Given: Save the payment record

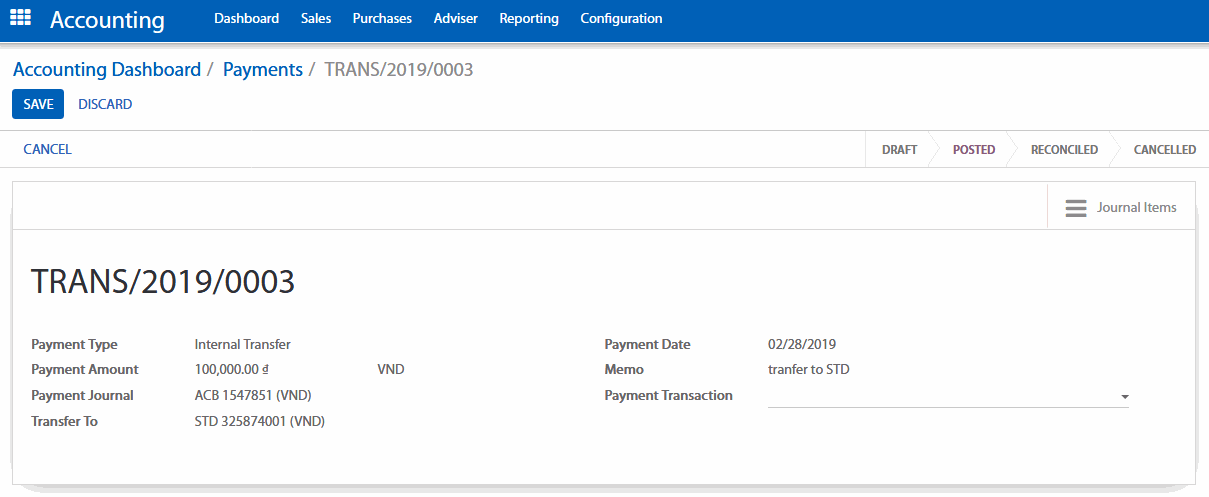Looking at the screenshot, I should click(38, 104).
